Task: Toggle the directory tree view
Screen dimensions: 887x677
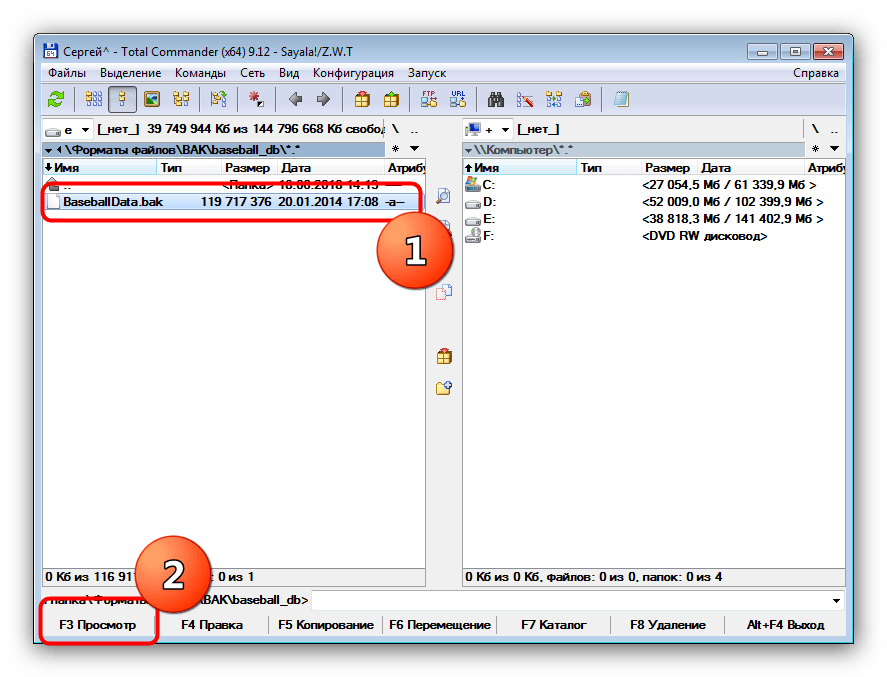Action: click(181, 99)
